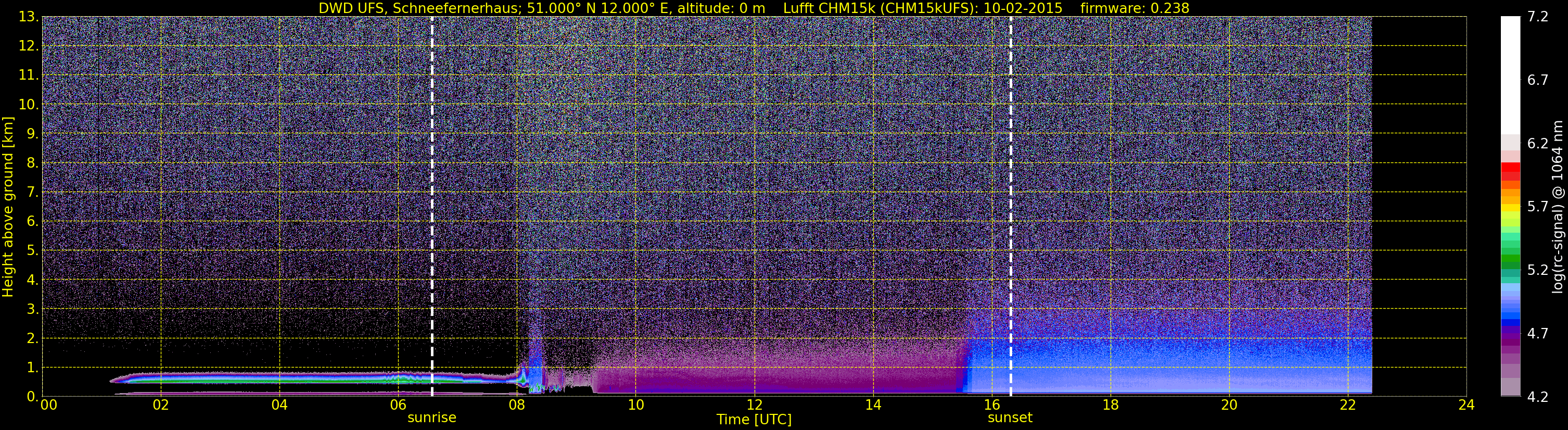
Task: Click the time axis tick label 08
Action: pyautogui.click(x=517, y=406)
